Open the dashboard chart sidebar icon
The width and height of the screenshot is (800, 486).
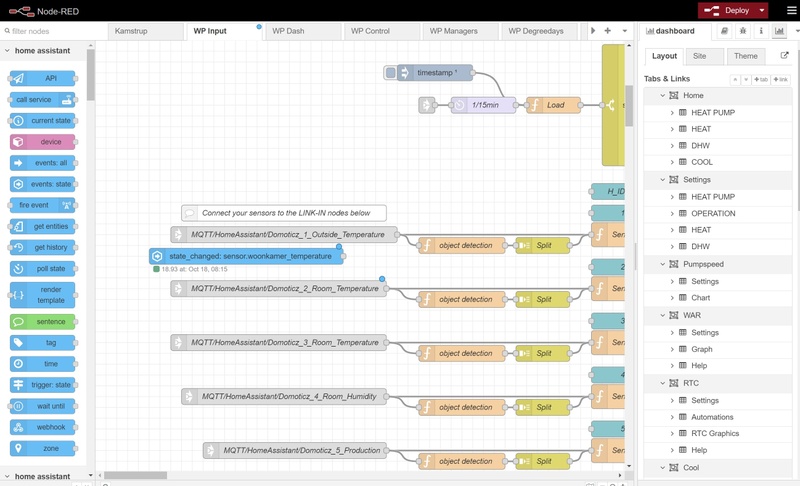pyautogui.click(x=780, y=31)
